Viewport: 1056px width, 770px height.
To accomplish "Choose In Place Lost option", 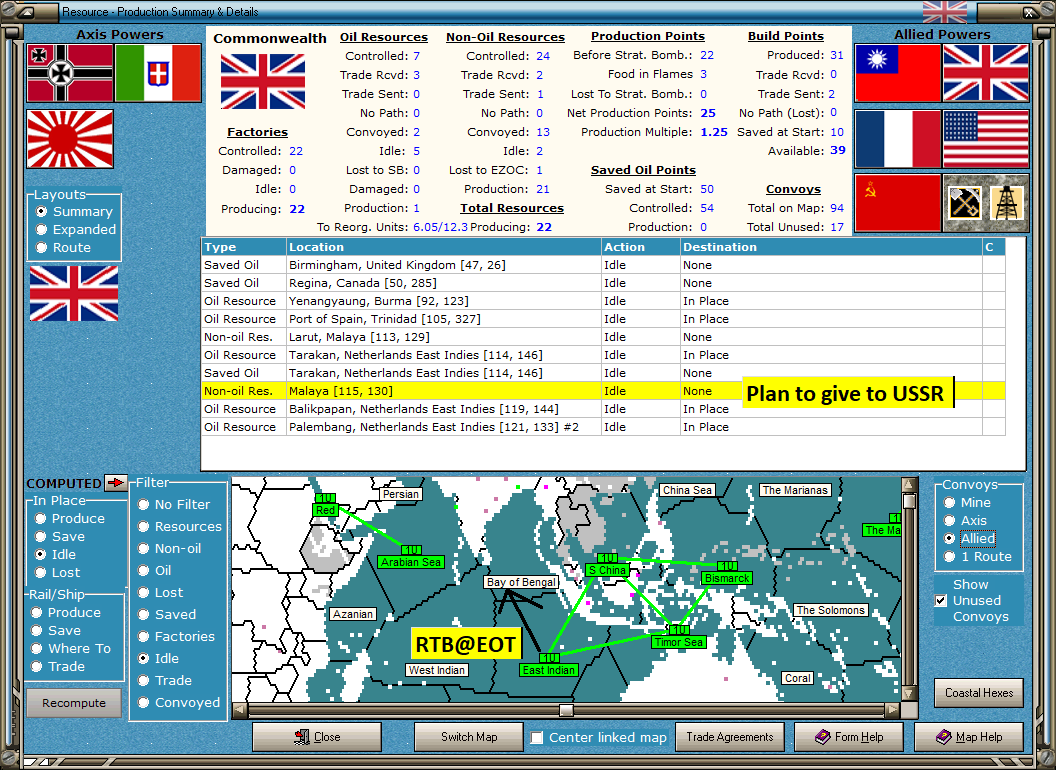I will [58, 572].
